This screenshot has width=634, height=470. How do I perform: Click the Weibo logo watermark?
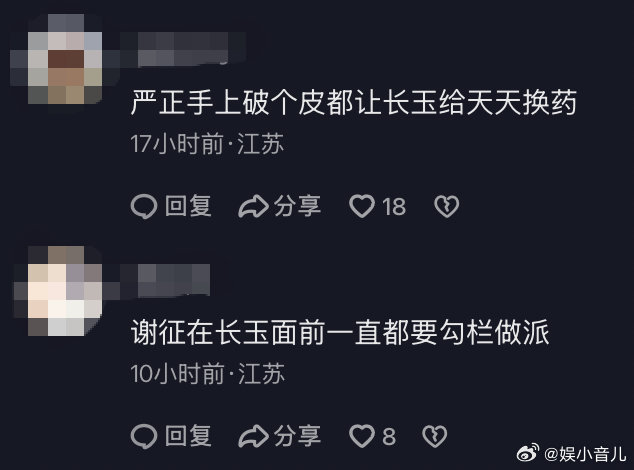[x=528, y=453]
